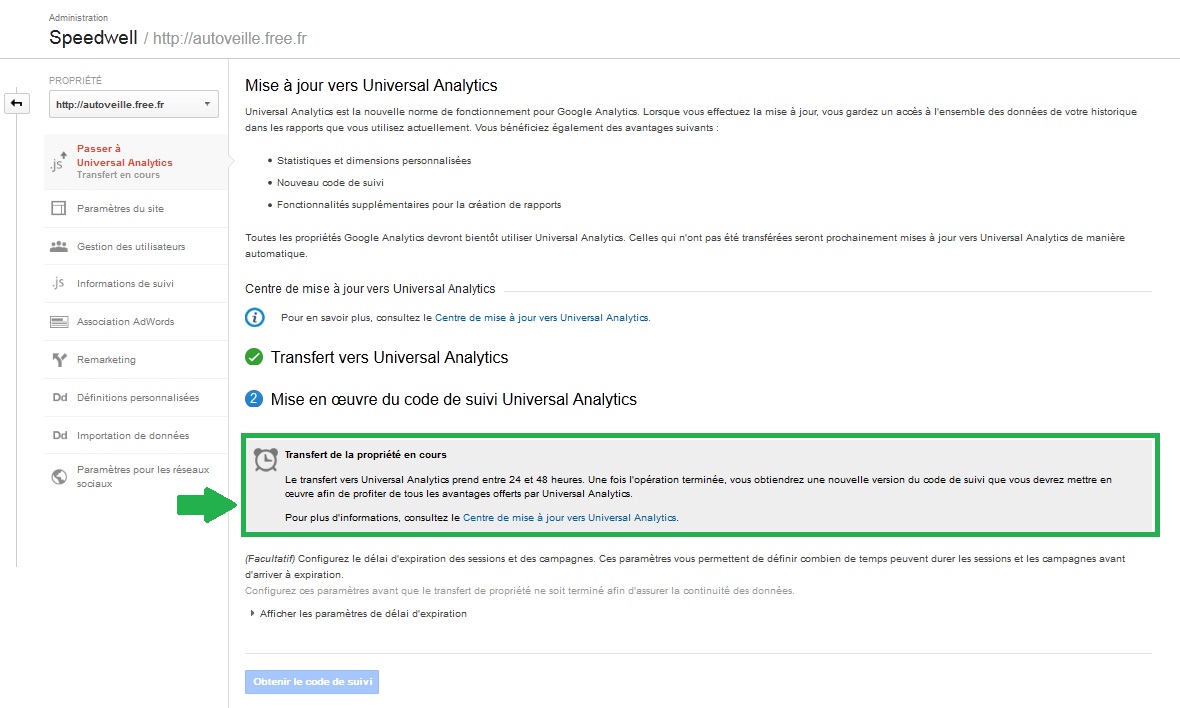Click the Gestion des utilisateurs people icon
1180x708 pixels.
coord(59,246)
